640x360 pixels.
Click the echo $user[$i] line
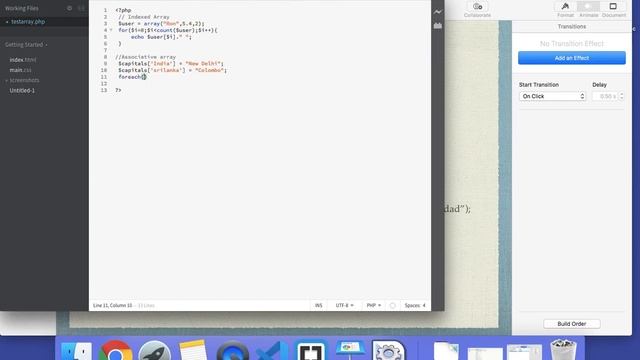click(x=161, y=37)
